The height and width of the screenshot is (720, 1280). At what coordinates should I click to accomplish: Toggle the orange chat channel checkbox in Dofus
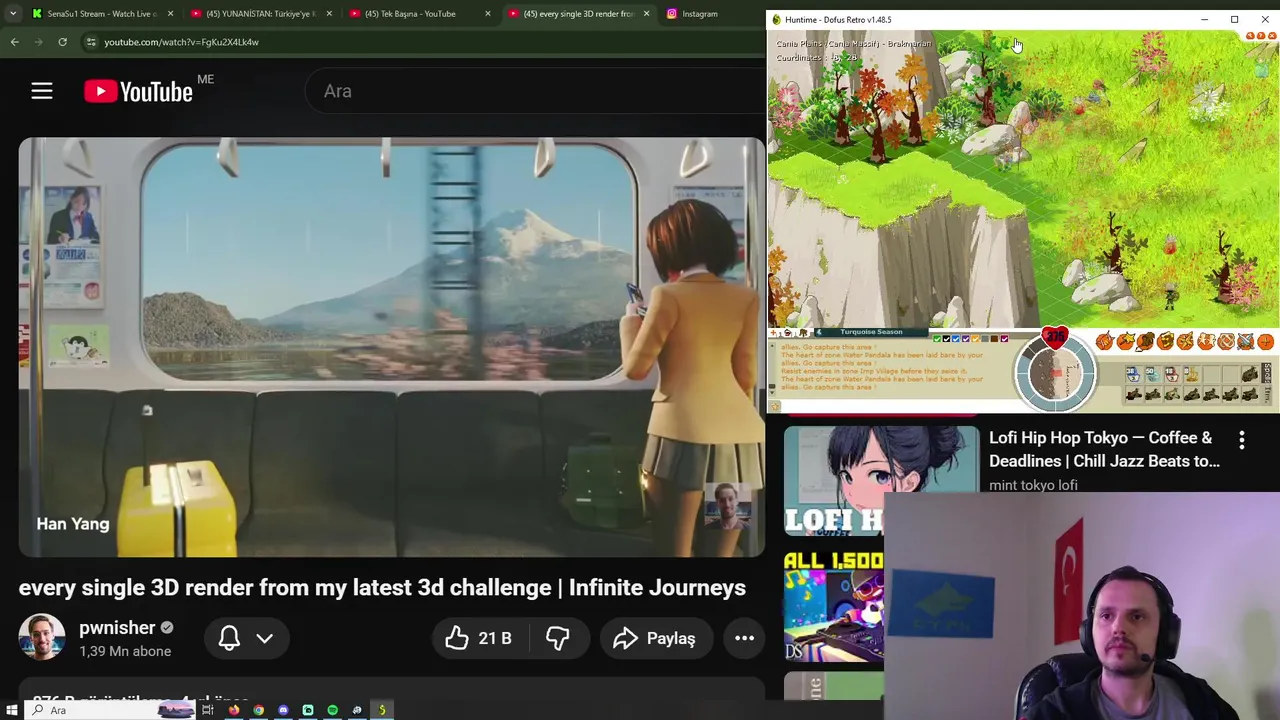click(975, 339)
